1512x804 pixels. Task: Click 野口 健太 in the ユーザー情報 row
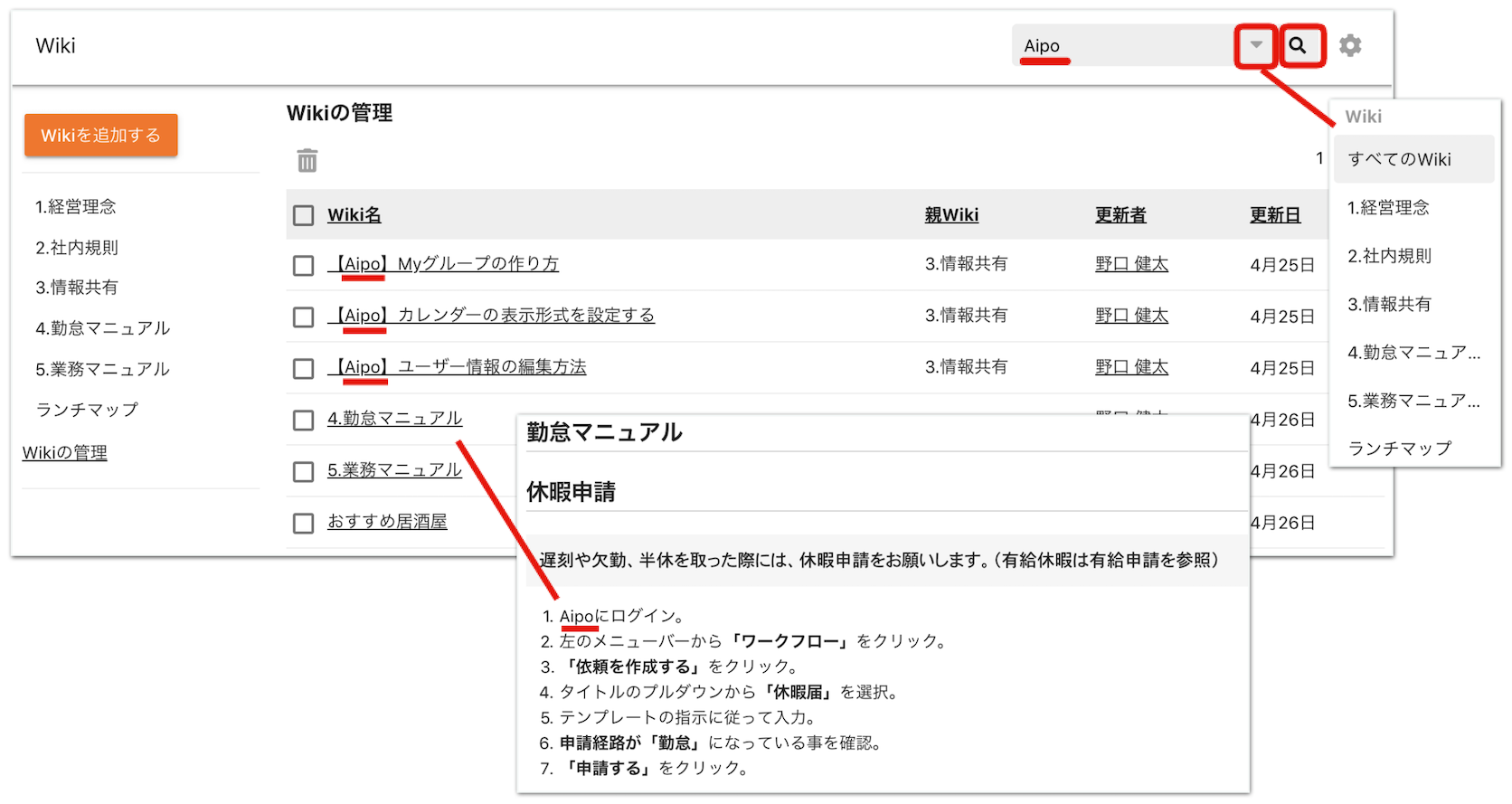1131,366
